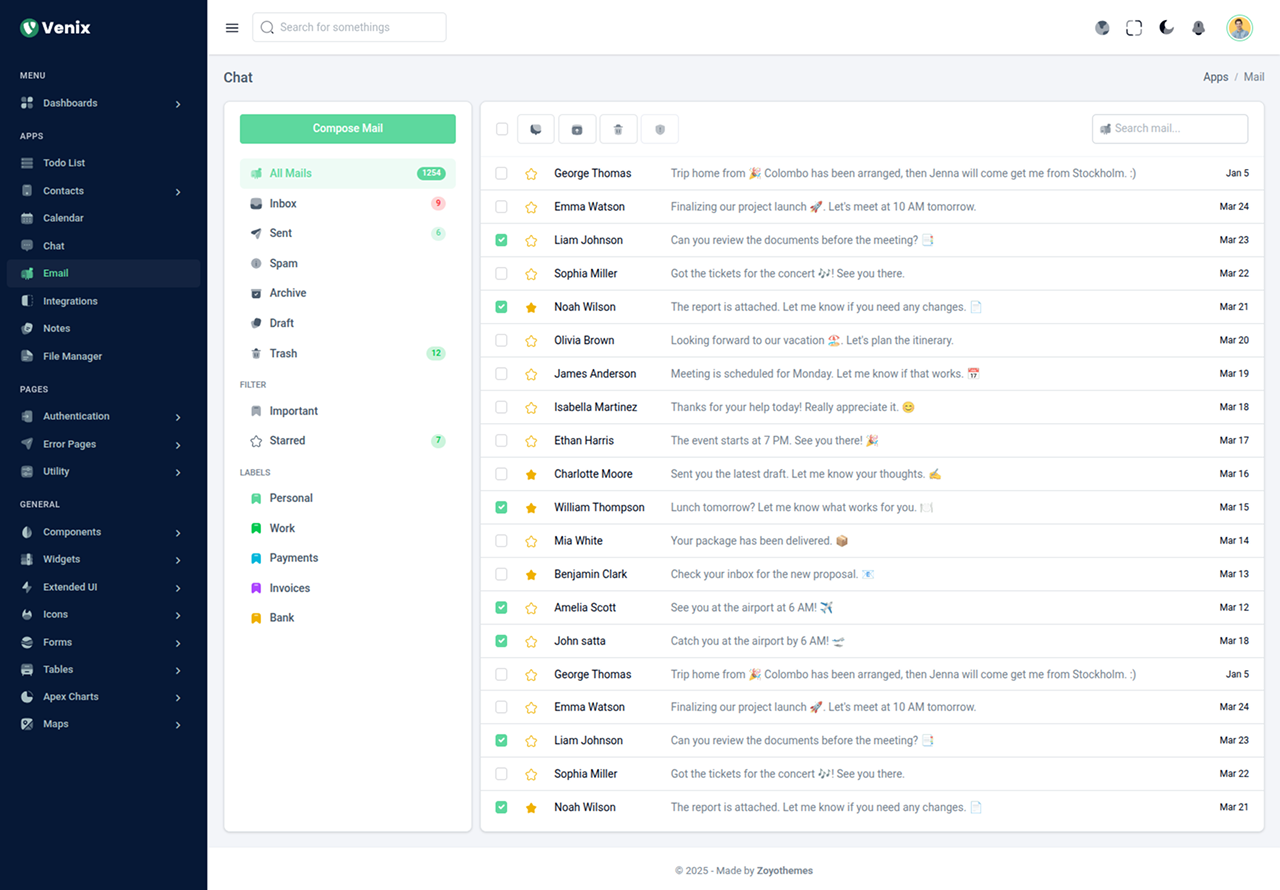
Task: Expand the Apex Charts section
Action: coord(100,697)
